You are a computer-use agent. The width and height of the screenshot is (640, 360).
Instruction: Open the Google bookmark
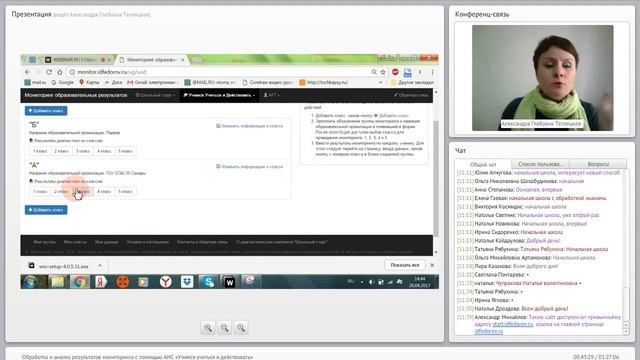62,82
